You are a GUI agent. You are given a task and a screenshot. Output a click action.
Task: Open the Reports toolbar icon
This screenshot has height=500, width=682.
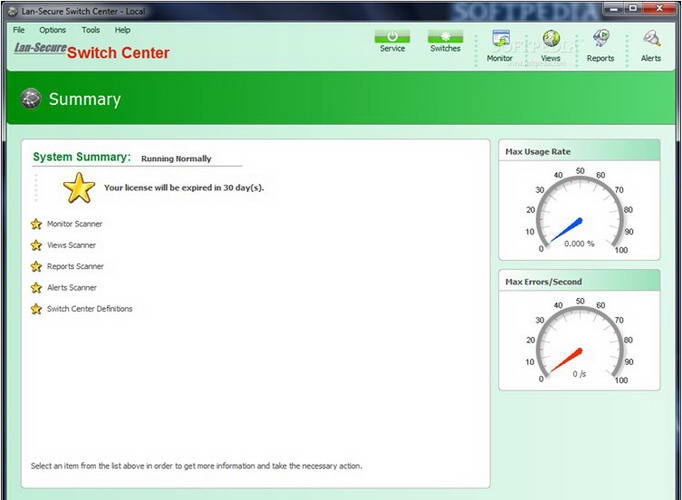click(601, 40)
